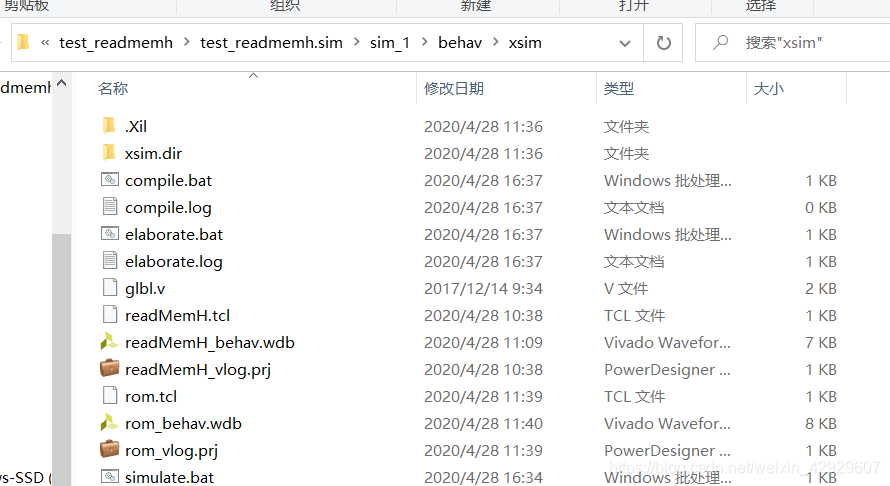Expand the chevron after test_readmemh breadcrumb
This screenshot has width=890, height=486.
coord(186,42)
